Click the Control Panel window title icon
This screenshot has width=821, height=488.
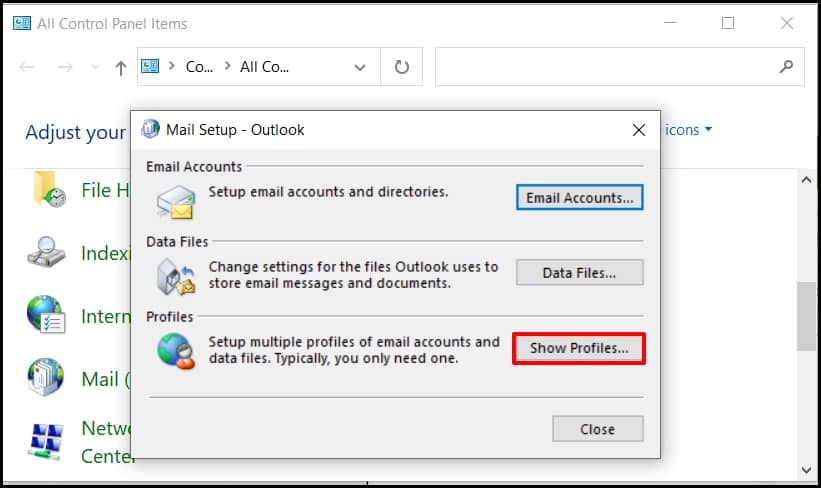[22, 24]
